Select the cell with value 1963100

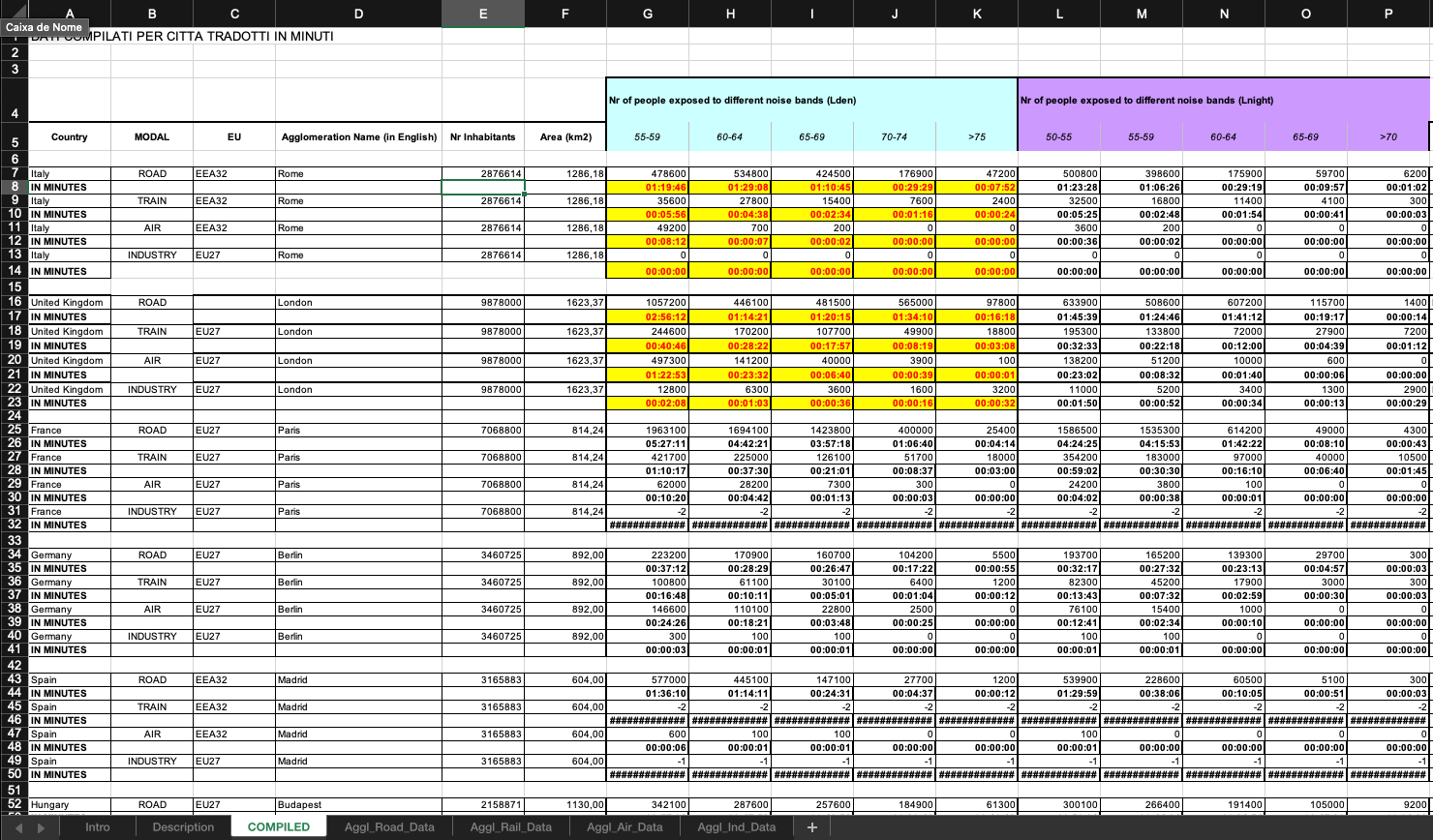point(648,430)
